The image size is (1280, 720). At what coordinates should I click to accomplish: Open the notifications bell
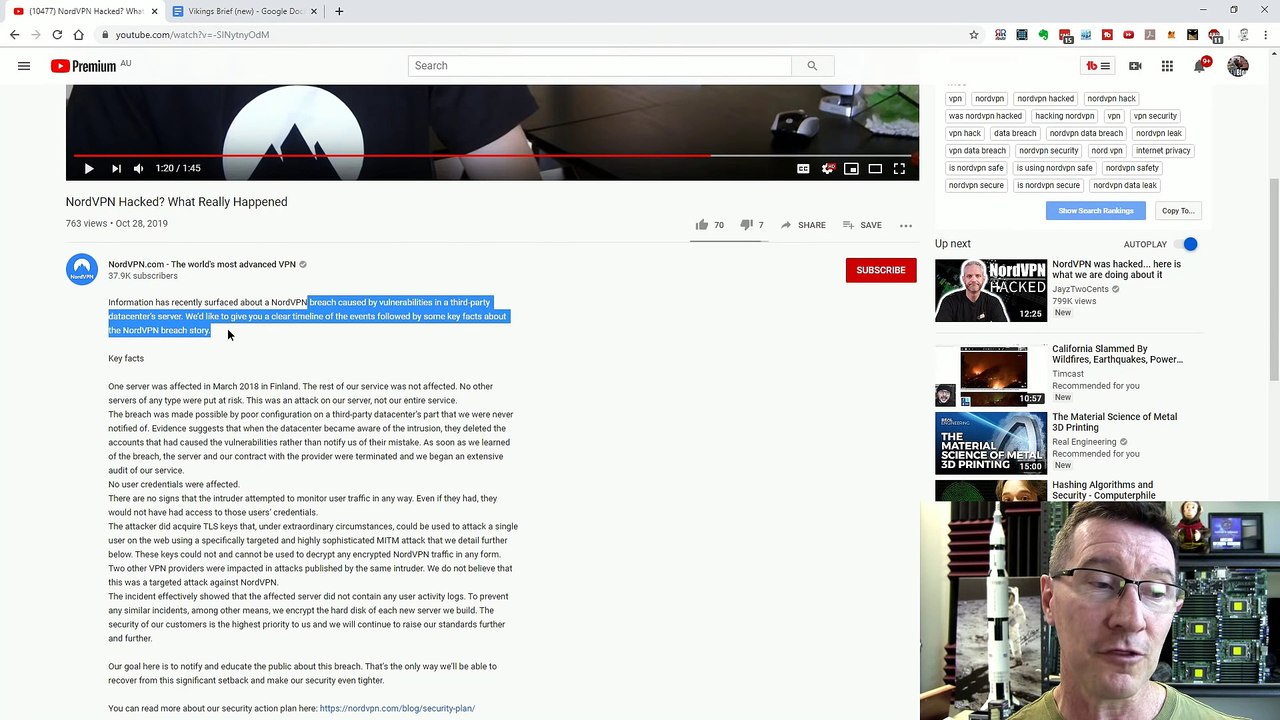coord(1200,66)
